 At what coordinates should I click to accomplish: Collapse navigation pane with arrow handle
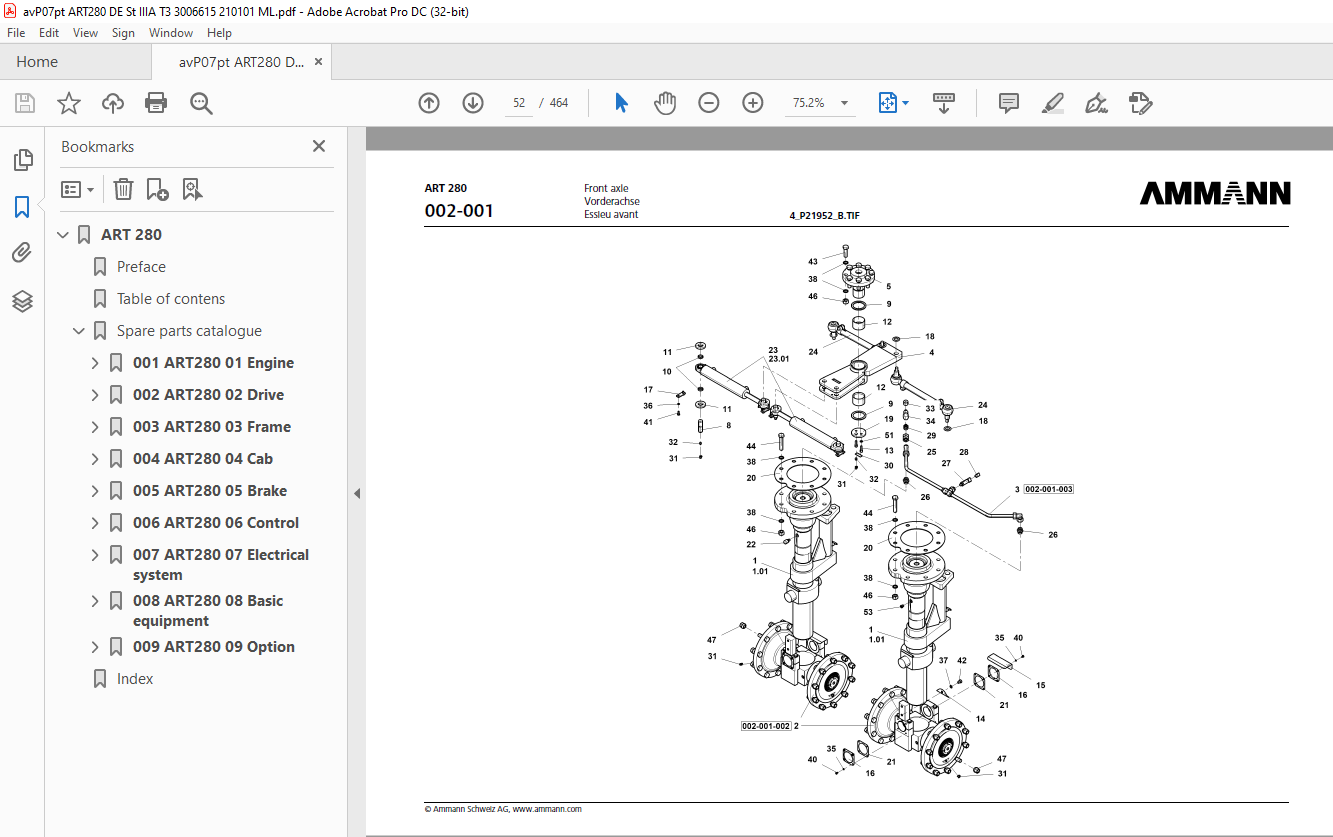click(x=357, y=493)
